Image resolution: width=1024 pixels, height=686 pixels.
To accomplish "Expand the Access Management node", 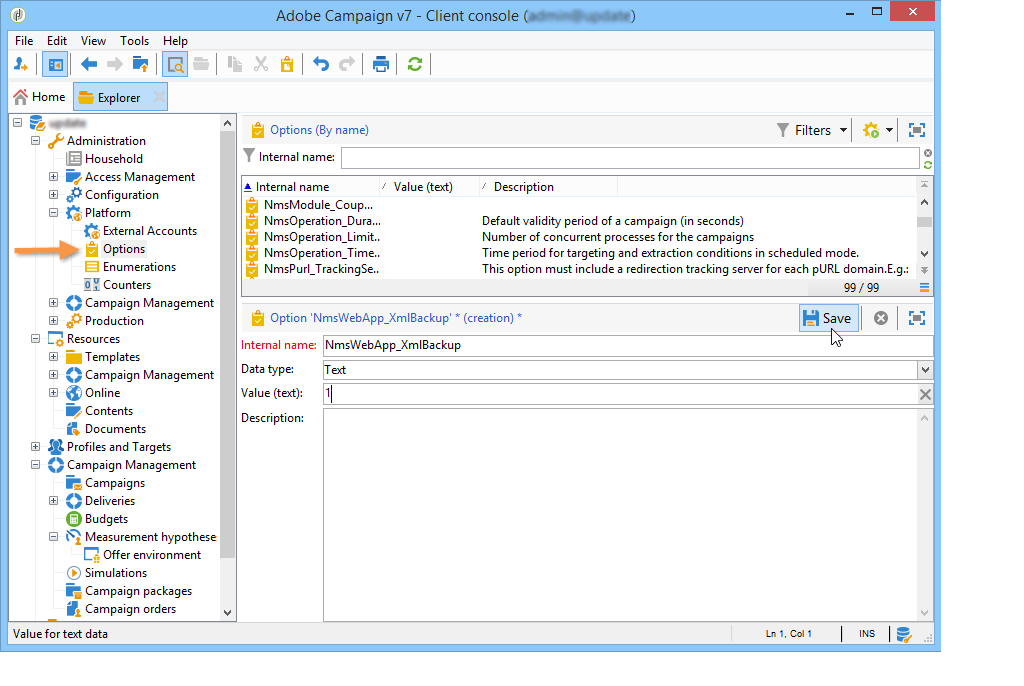I will pyautogui.click(x=54, y=176).
